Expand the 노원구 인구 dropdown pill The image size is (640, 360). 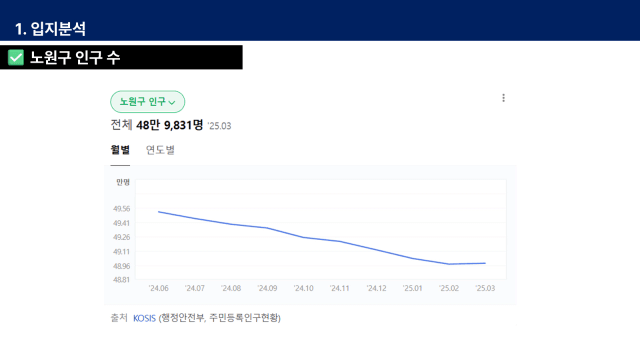coord(147,102)
